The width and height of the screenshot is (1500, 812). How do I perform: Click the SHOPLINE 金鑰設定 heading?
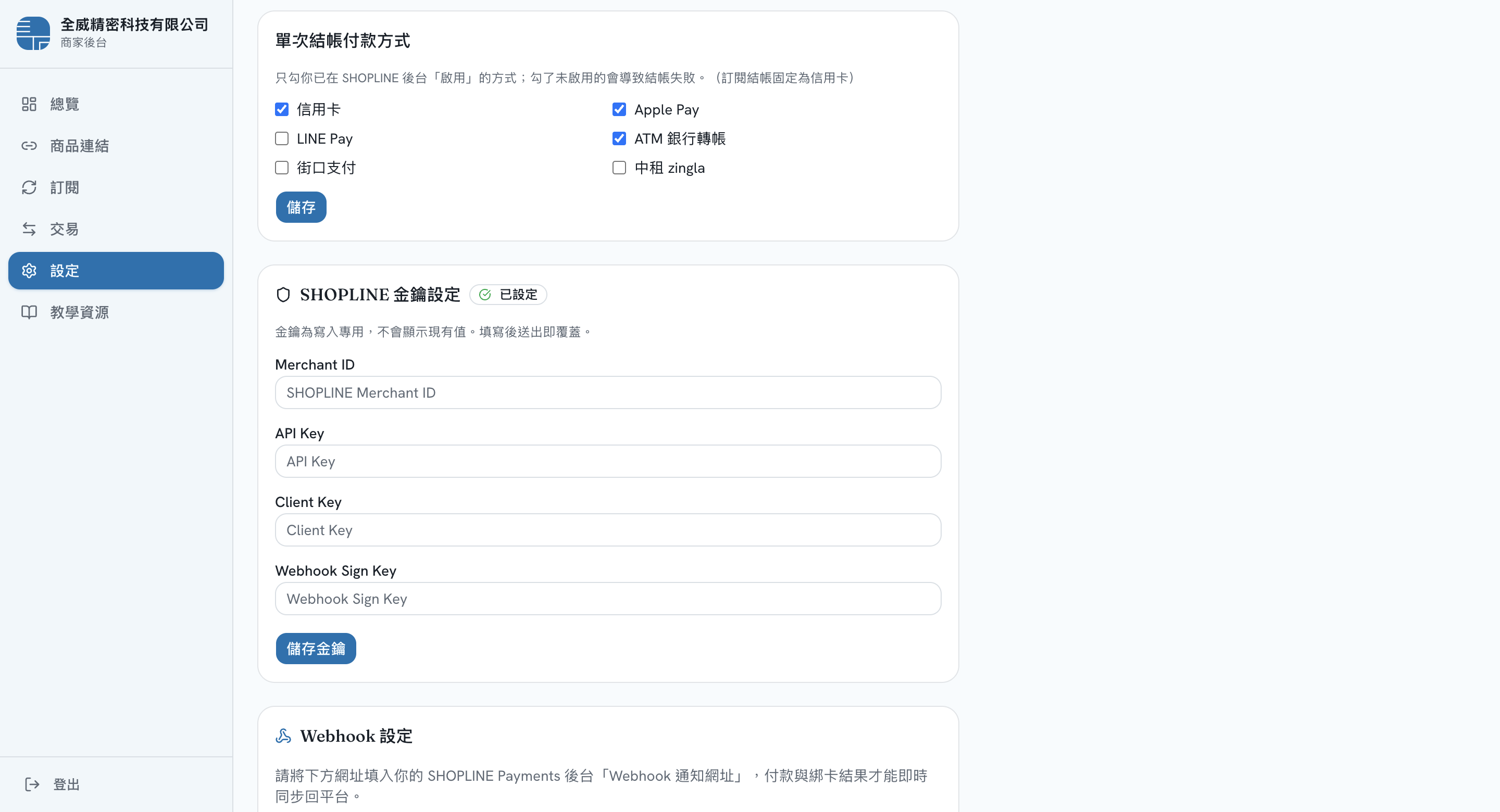[380, 295]
